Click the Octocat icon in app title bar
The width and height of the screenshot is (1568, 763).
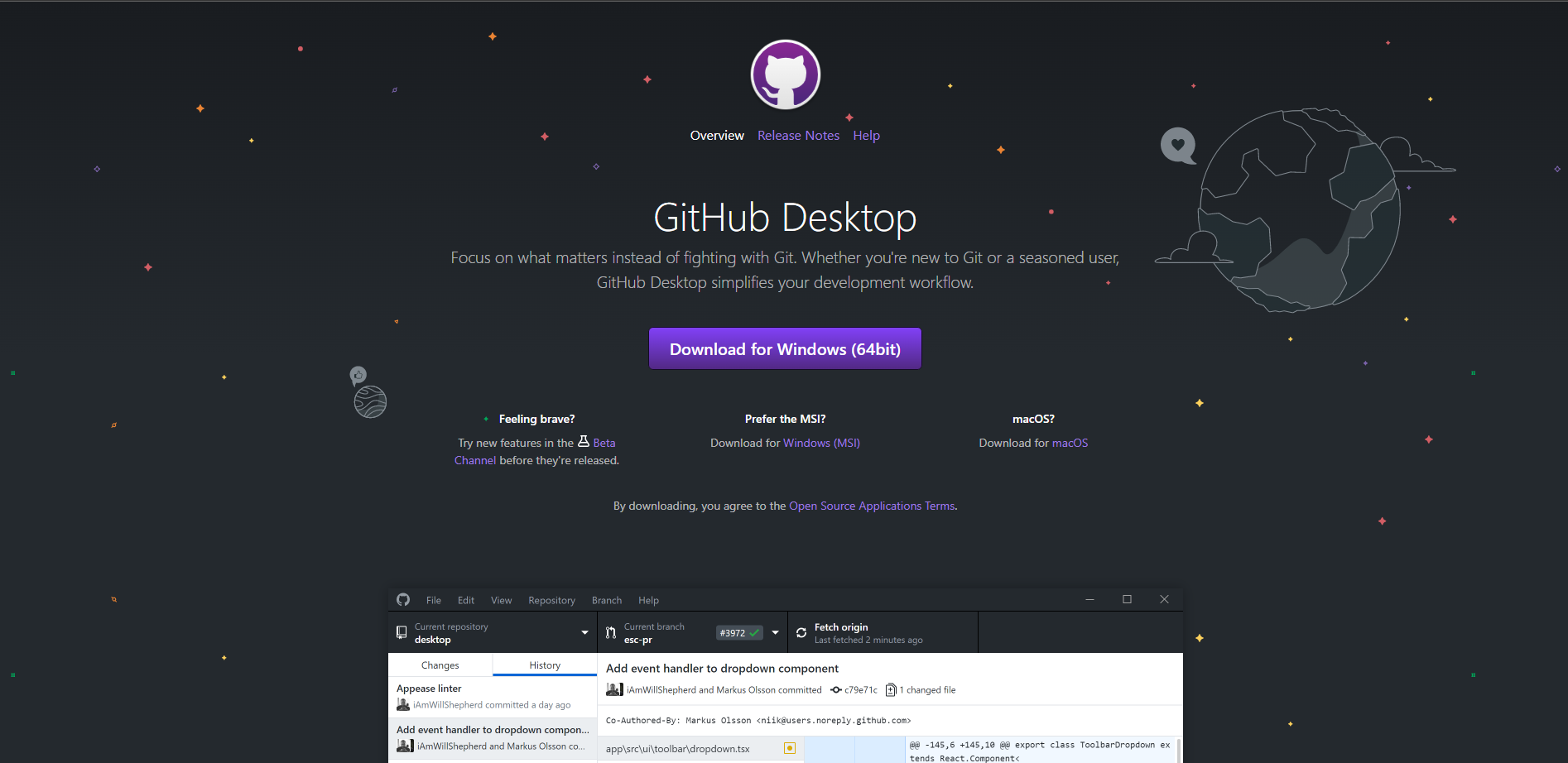403,600
